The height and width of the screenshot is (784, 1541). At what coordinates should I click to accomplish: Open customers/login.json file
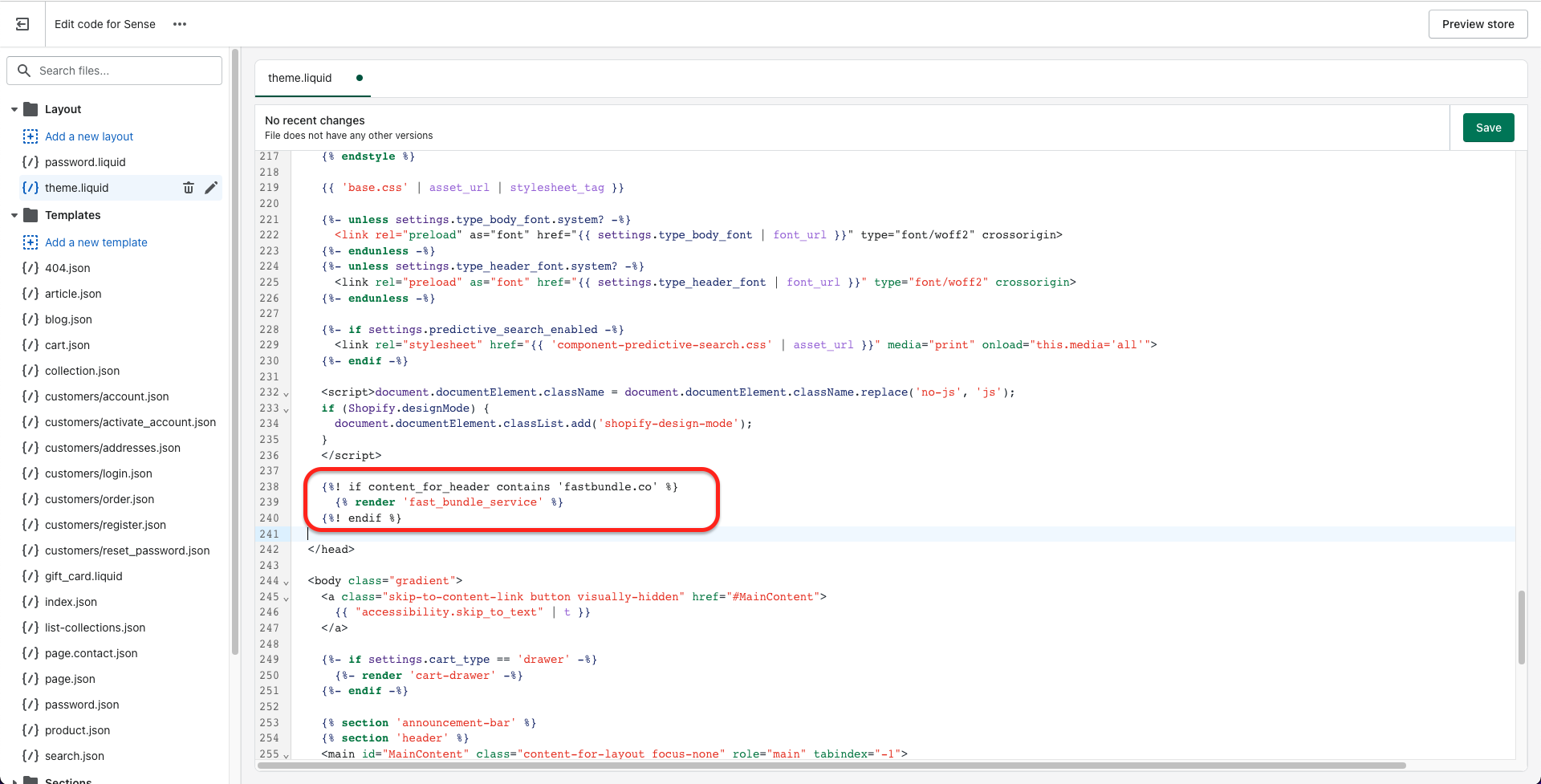[x=99, y=473]
